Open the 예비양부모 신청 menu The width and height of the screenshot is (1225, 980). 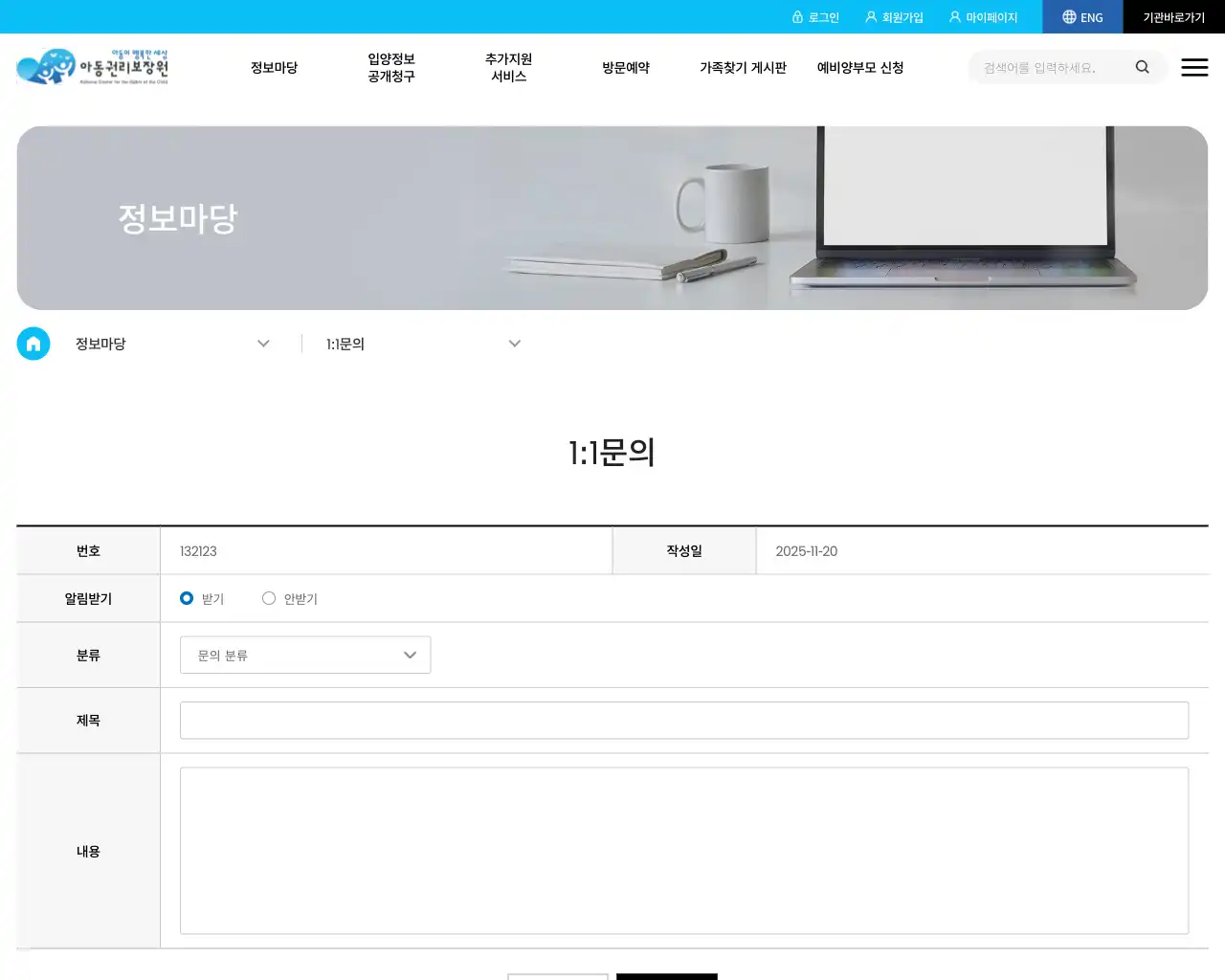(860, 67)
